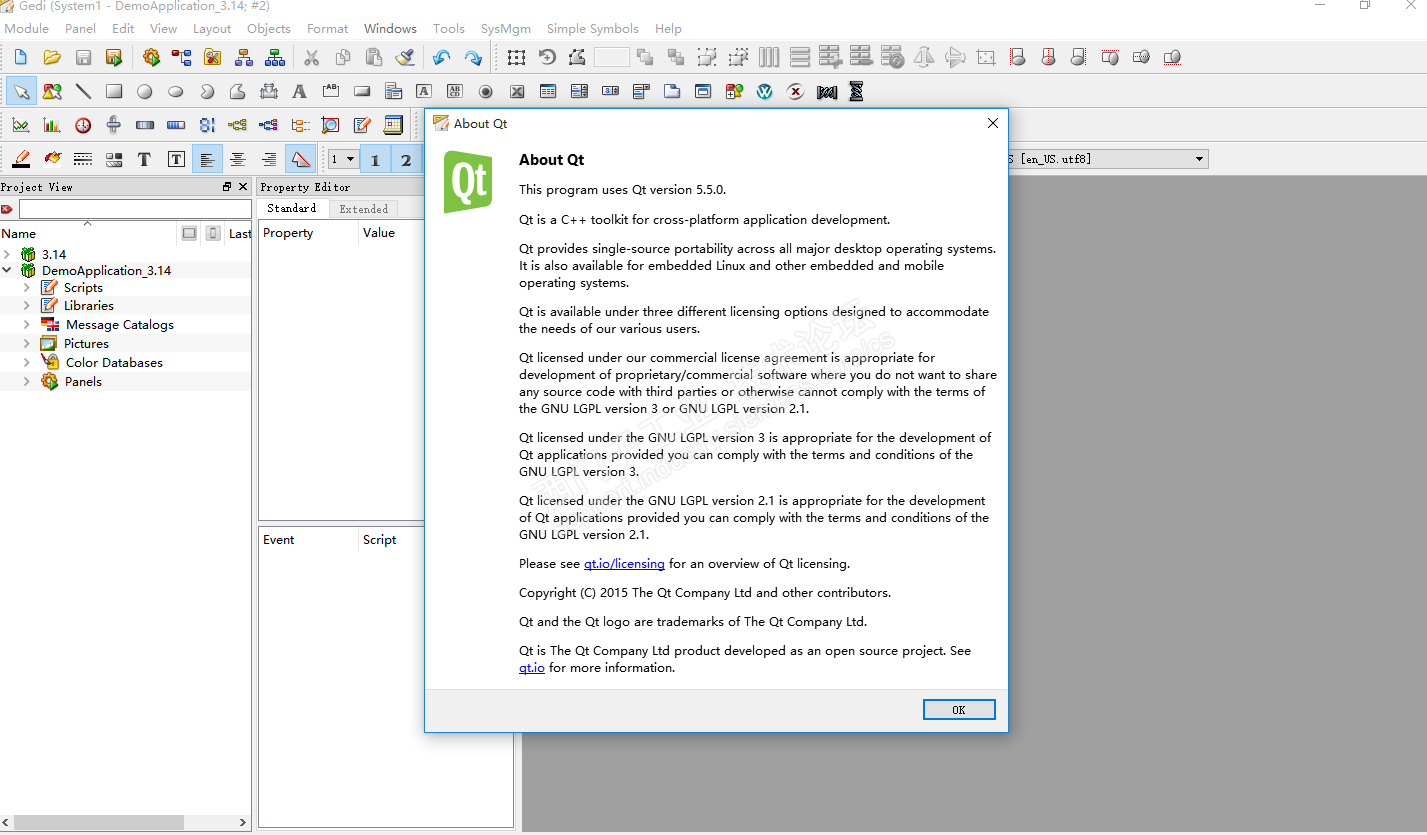
Task: Expand the Panels folder
Action: (x=27, y=381)
